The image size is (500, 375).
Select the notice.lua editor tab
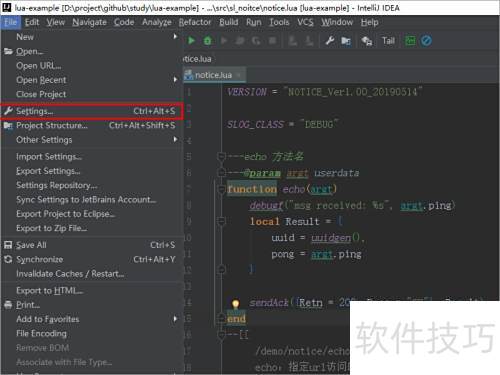214,75
